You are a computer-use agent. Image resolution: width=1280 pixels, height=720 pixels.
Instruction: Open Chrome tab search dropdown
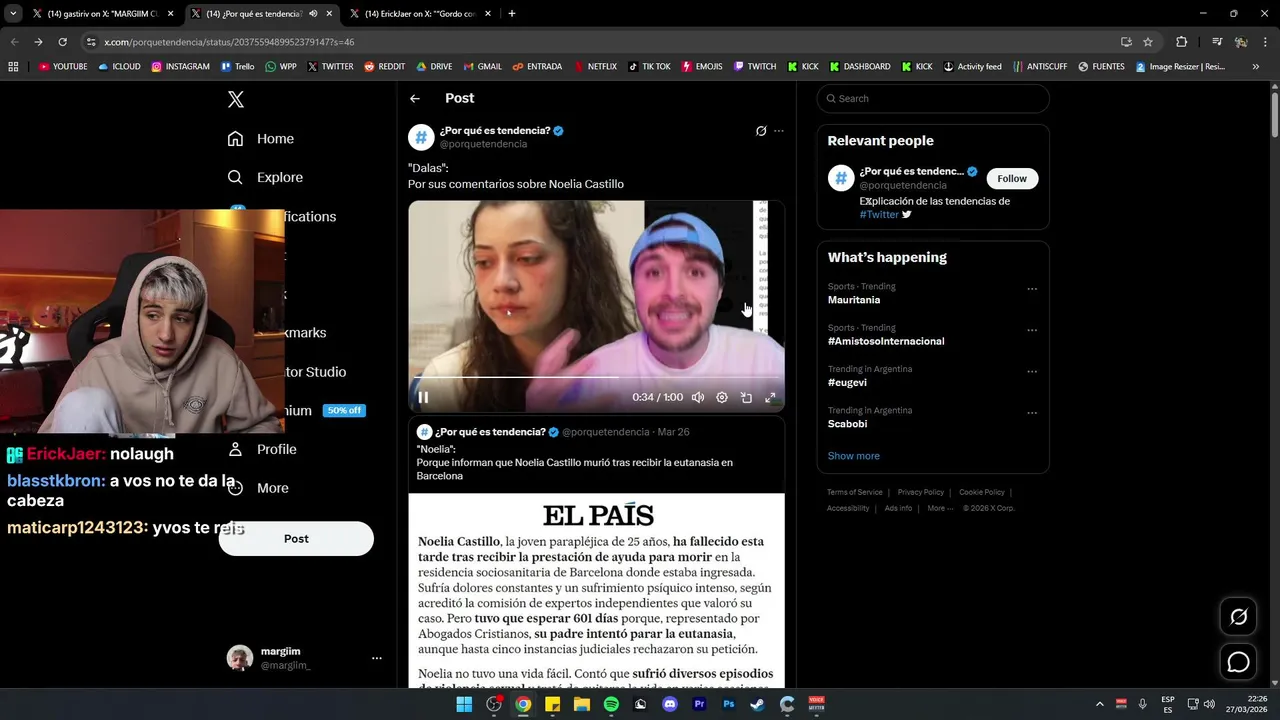click(13, 14)
